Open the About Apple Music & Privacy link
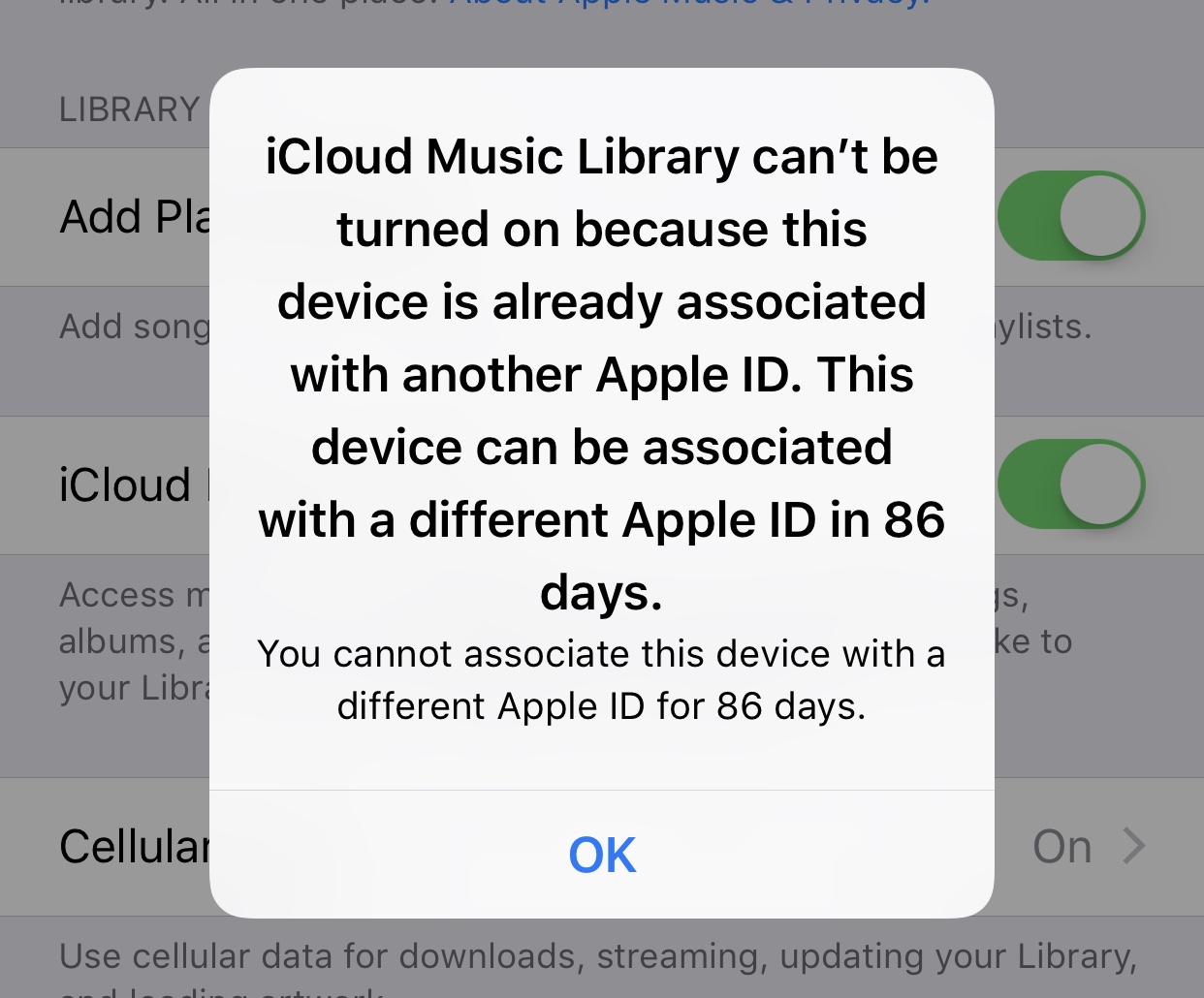This screenshot has width=1204, height=998. 690,4
